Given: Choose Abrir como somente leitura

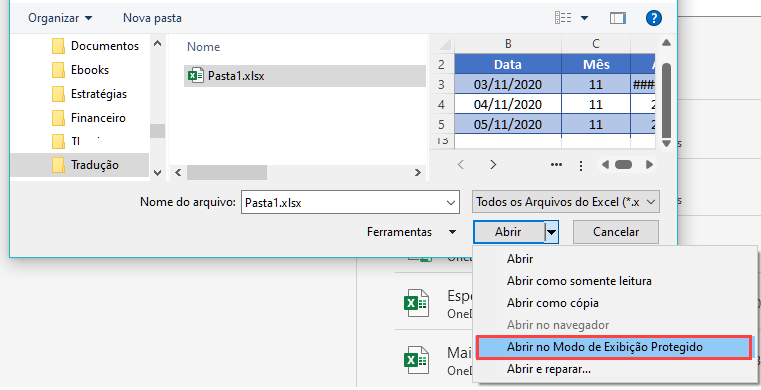Looking at the screenshot, I should pos(579,281).
